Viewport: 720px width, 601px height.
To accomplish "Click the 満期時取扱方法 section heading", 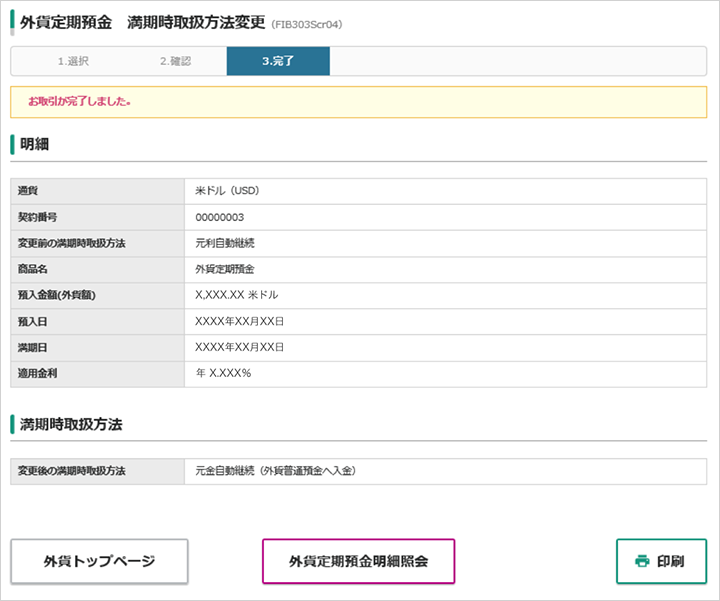I will point(71,424).
